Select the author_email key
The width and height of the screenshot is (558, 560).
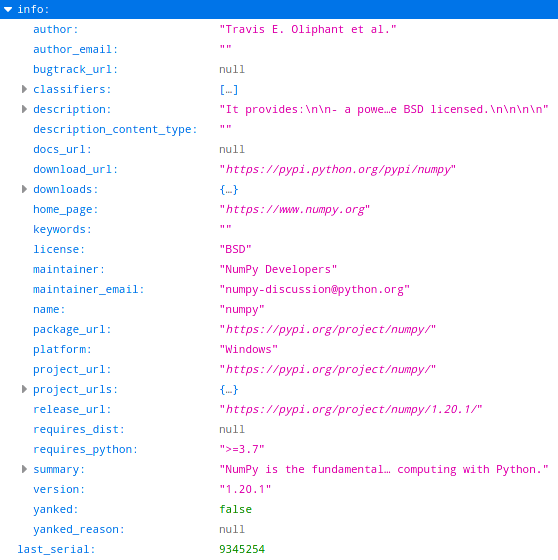point(75,49)
